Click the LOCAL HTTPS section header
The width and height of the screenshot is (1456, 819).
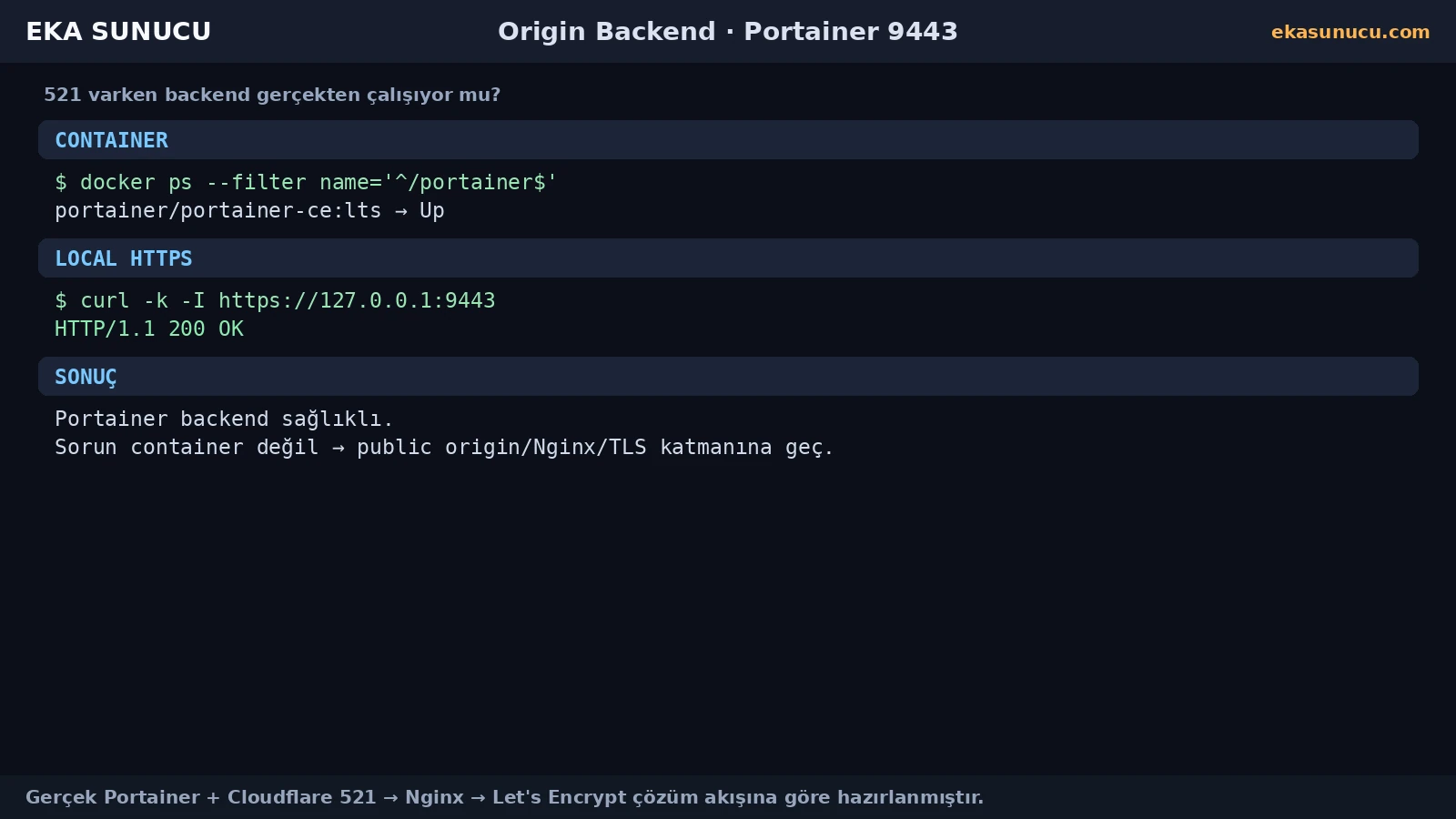pos(728,258)
